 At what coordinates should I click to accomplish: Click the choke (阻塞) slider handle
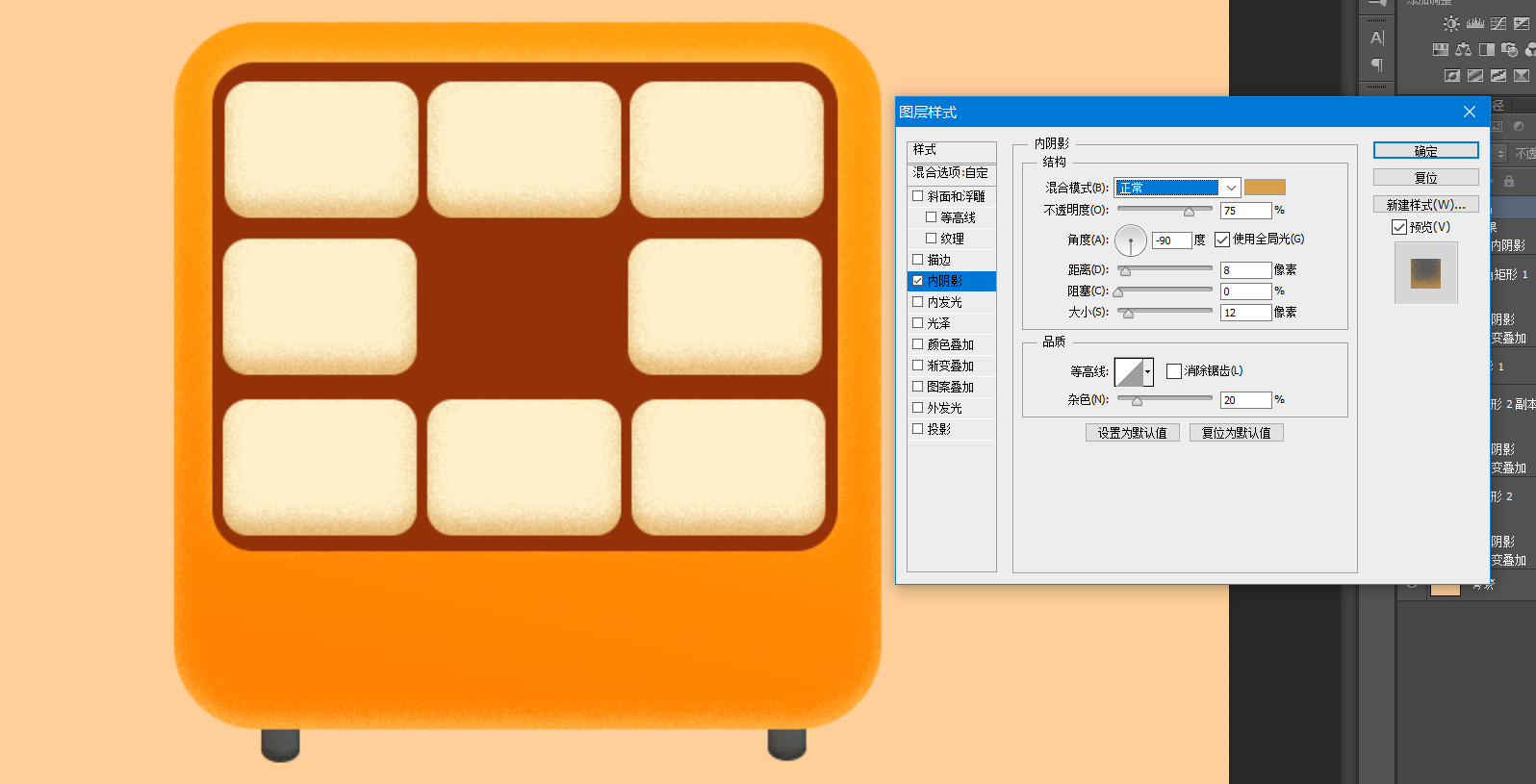[1118, 292]
